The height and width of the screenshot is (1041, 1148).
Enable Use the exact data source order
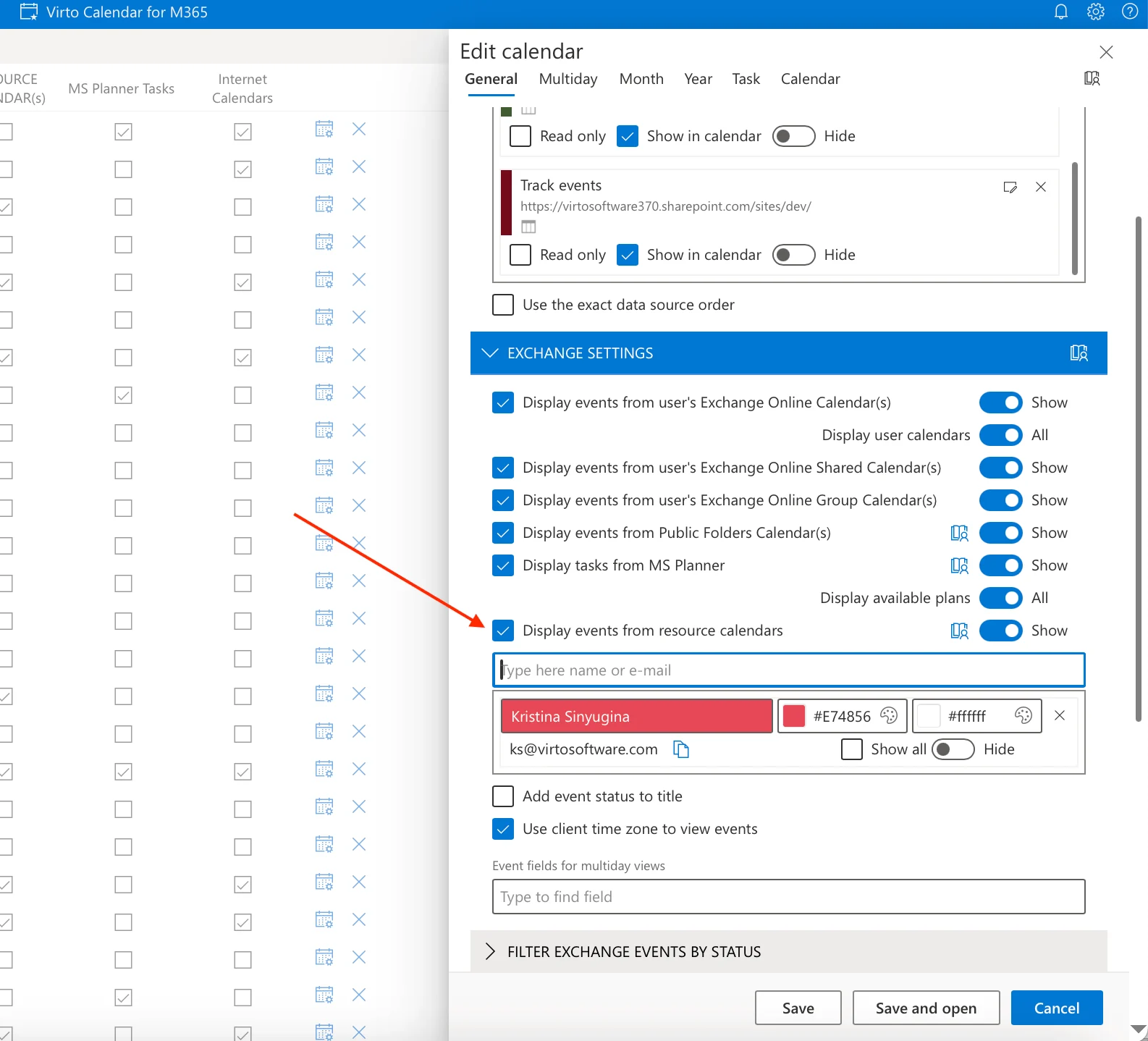(503, 305)
